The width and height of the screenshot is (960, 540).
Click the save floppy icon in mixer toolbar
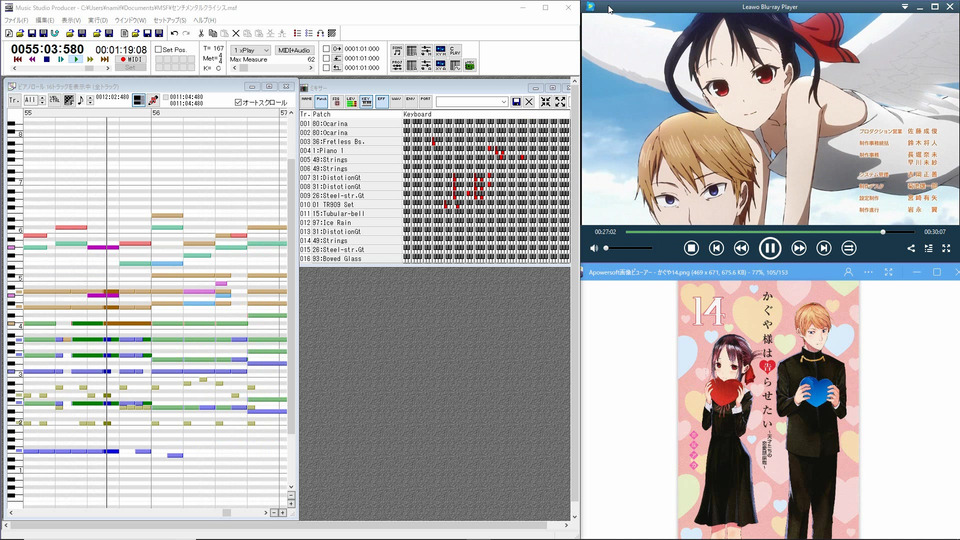click(516, 102)
